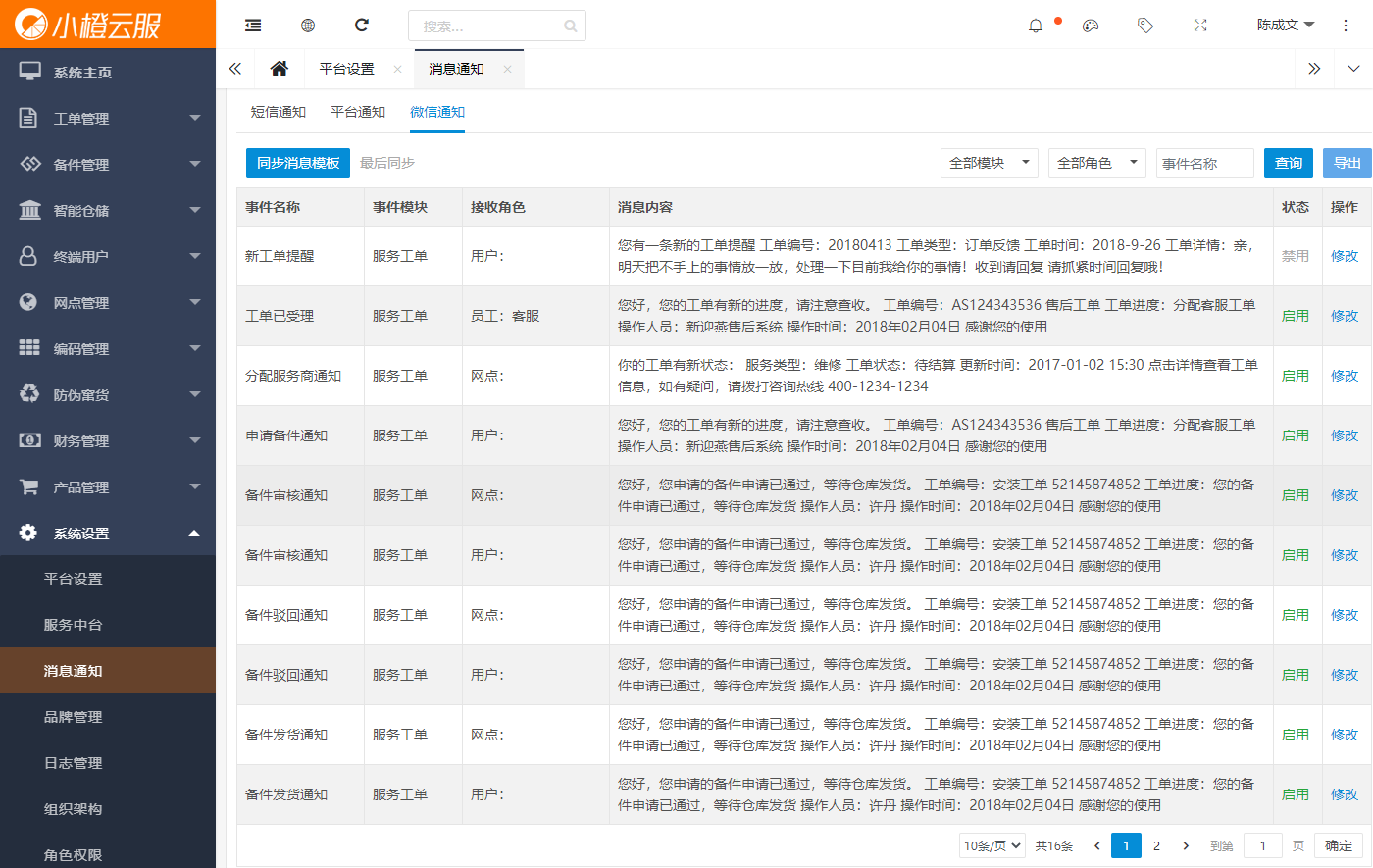This screenshot has height=868, width=1373.
Task: Close the 消息通知 tab
Action: tap(507, 69)
